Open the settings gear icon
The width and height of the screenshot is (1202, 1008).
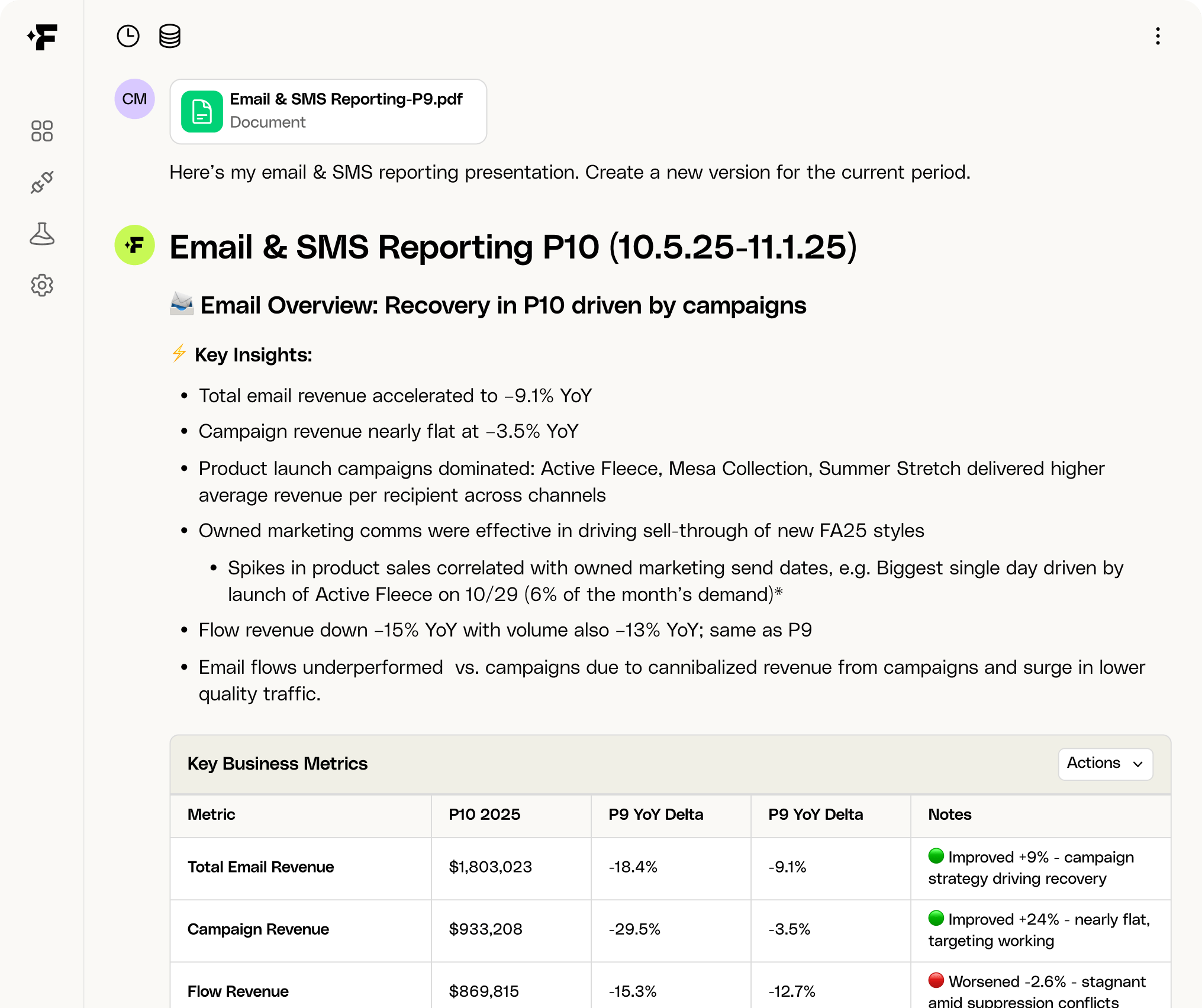coord(42,286)
